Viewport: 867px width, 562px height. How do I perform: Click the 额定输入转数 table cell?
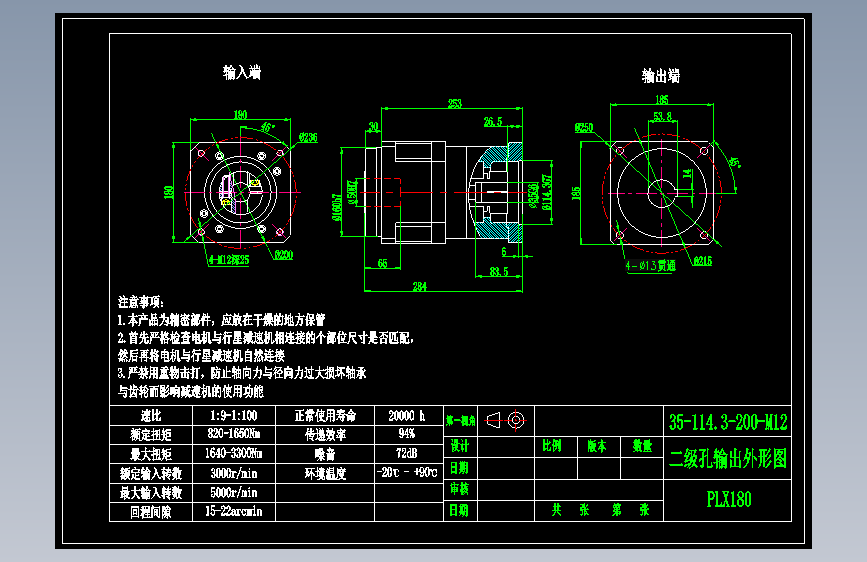point(151,473)
